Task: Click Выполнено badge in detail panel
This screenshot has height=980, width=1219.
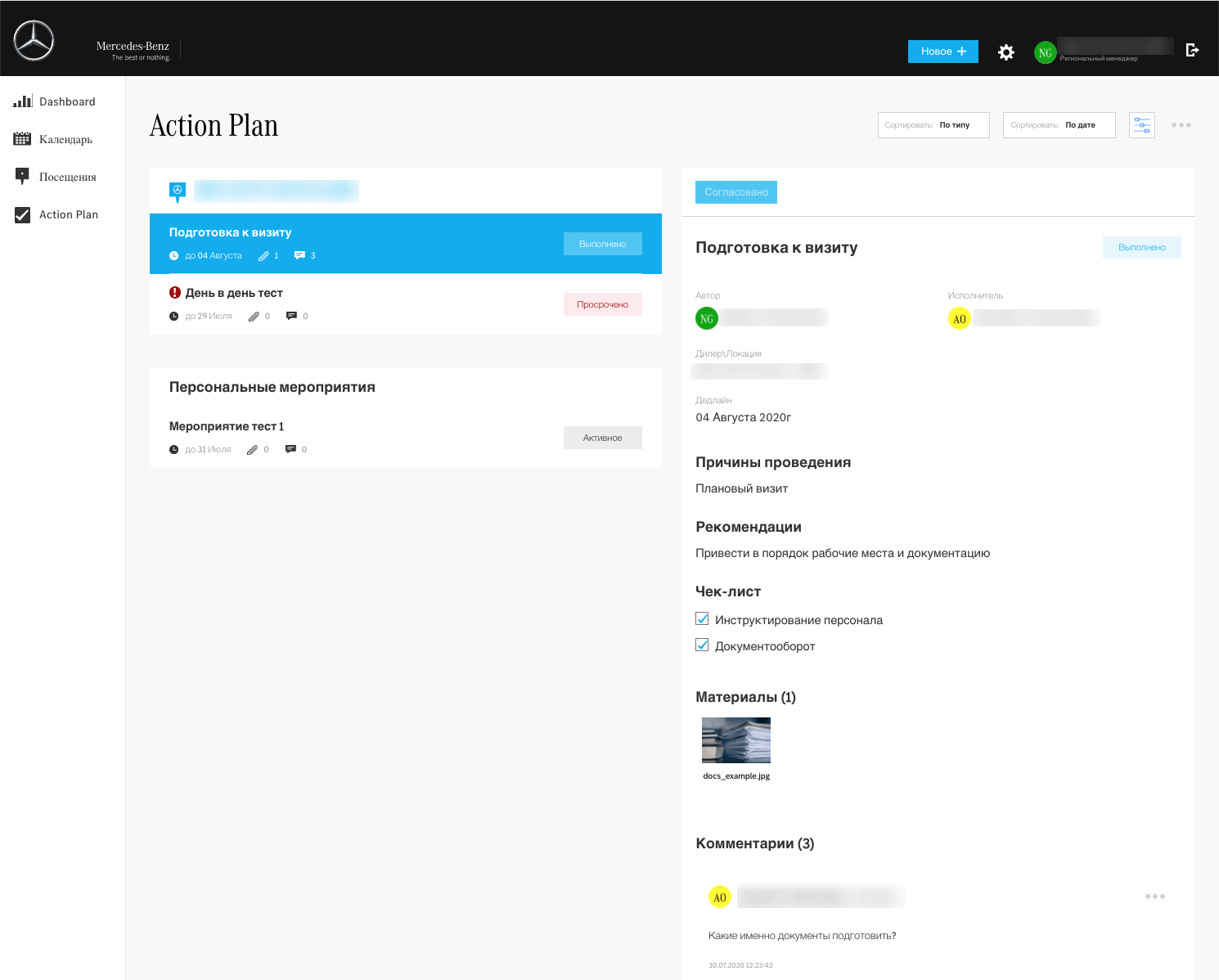Action: 1142,247
